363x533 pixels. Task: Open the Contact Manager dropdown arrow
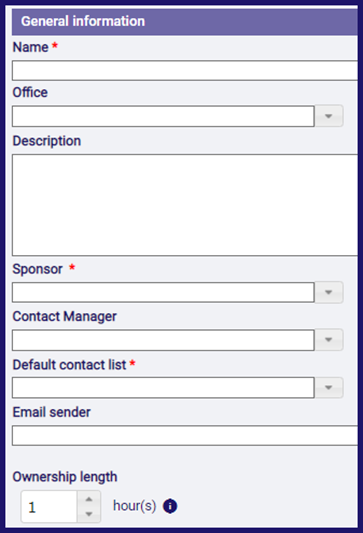(328, 340)
